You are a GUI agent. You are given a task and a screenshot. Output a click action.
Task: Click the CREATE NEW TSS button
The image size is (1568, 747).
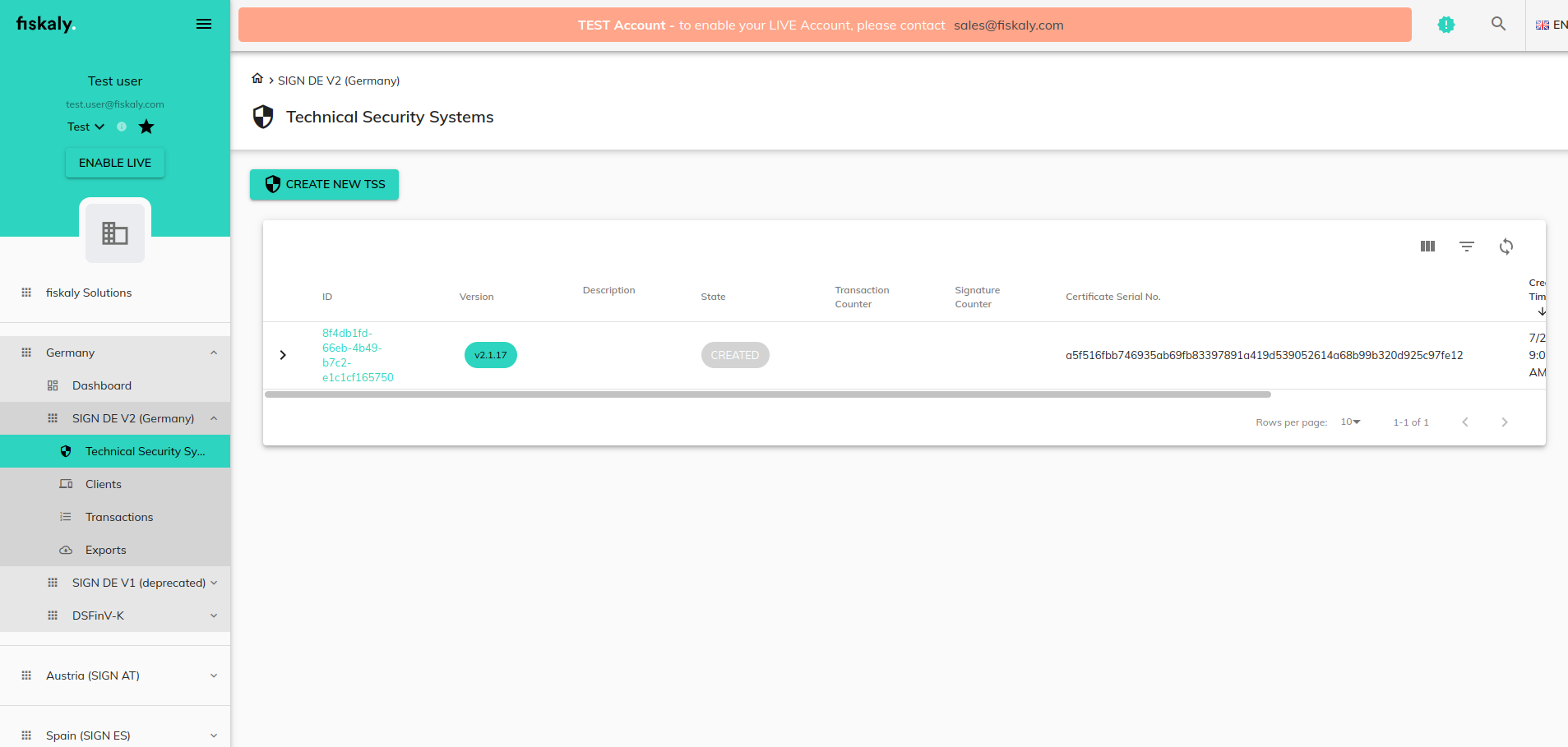[x=324, y=184]
